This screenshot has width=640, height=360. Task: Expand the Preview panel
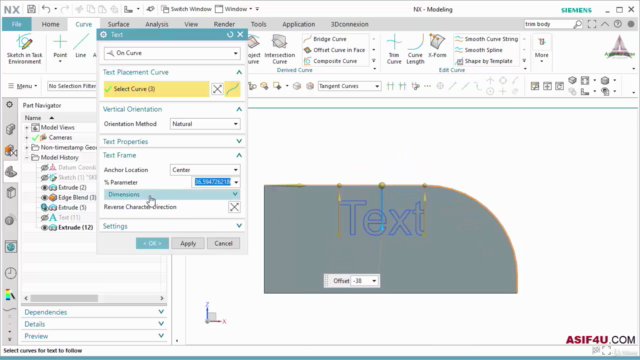94,336
